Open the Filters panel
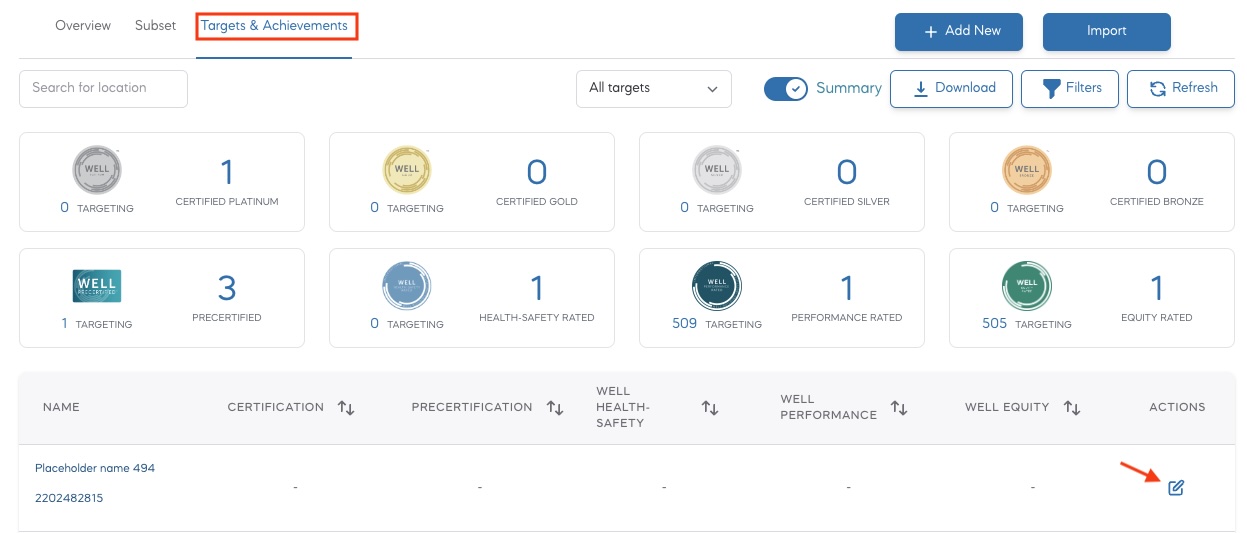 pyautogui.click(x=1070, y=88)
